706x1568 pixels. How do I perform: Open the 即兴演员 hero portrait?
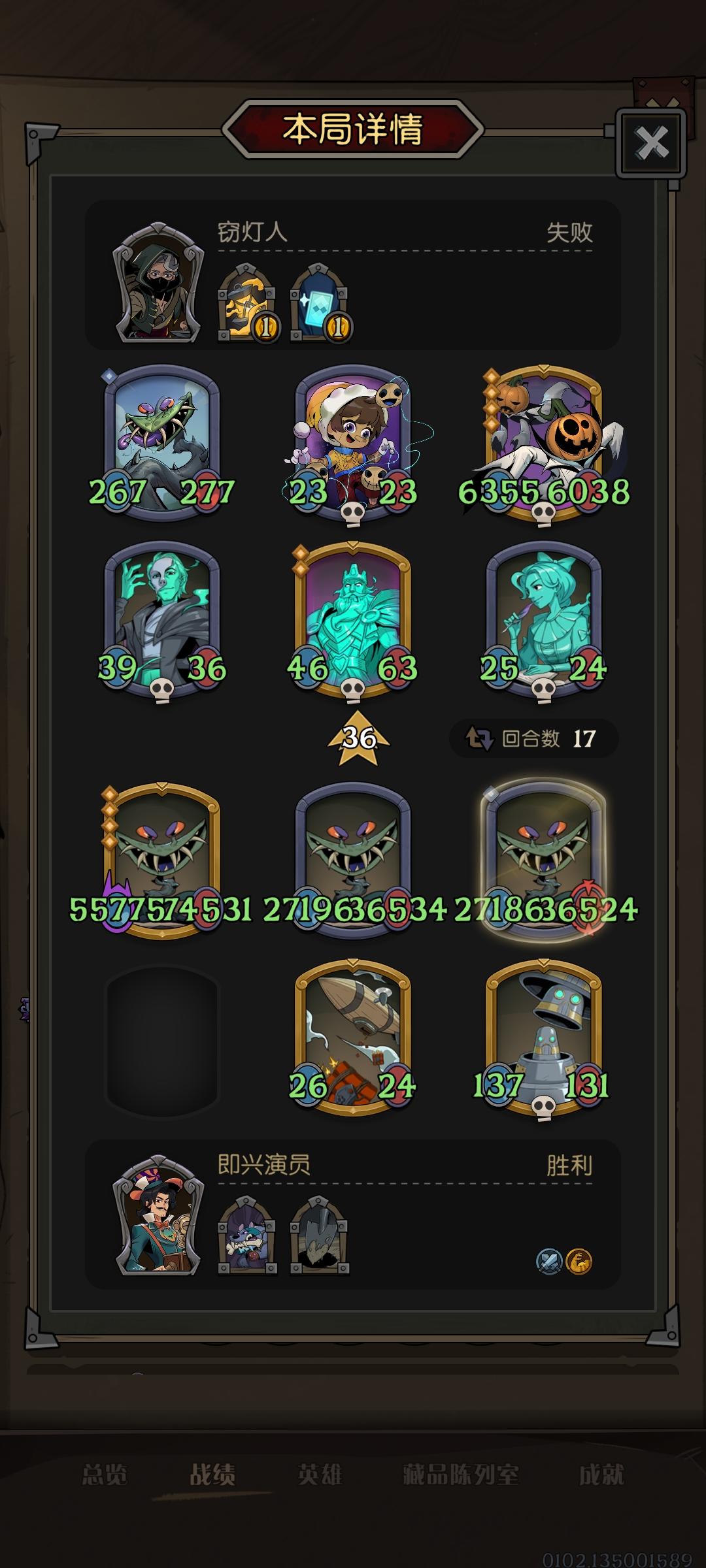coord(157,1215)
